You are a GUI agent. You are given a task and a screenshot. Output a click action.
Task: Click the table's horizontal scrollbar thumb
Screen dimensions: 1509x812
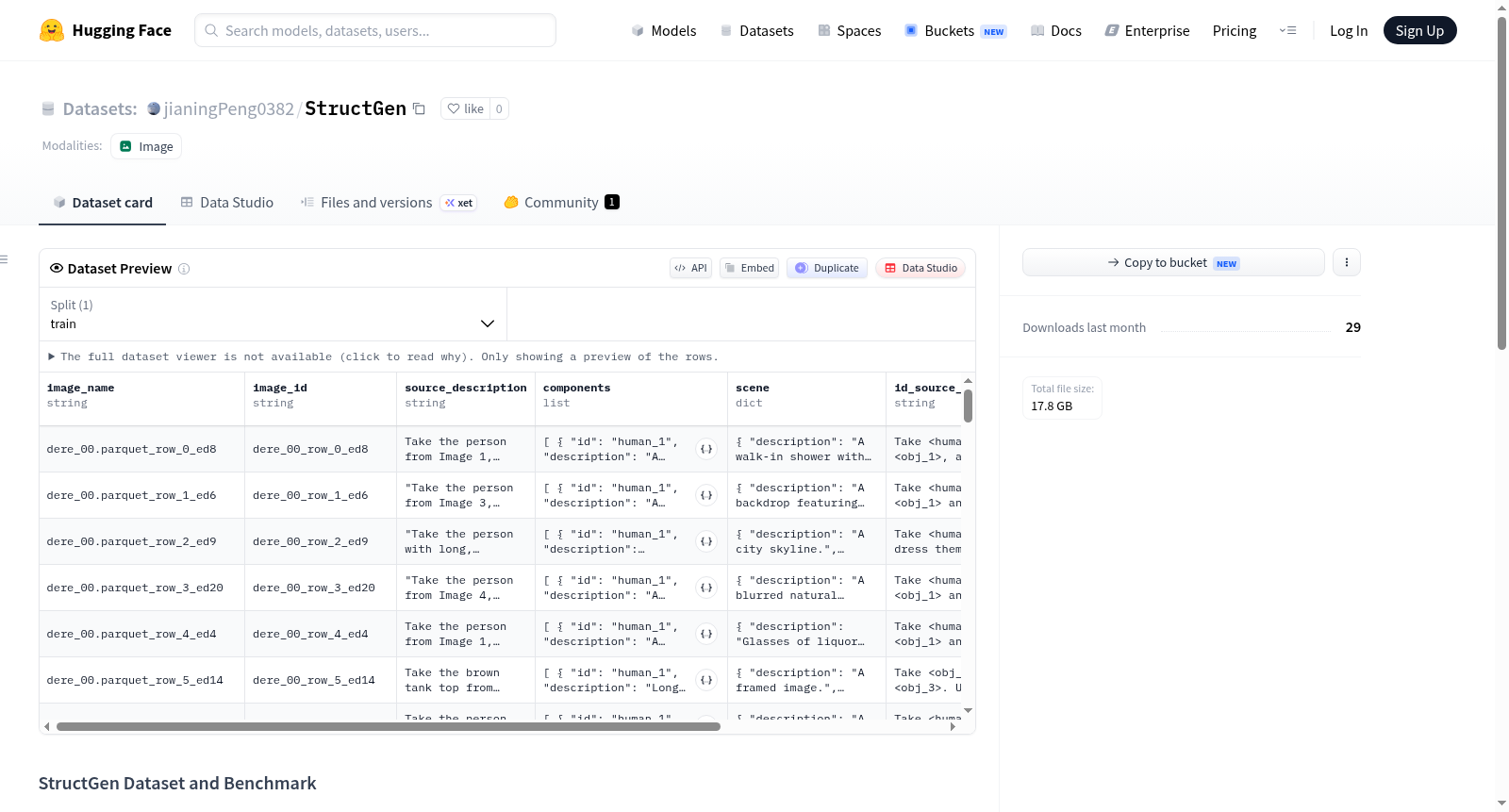[x=389, y=726]
